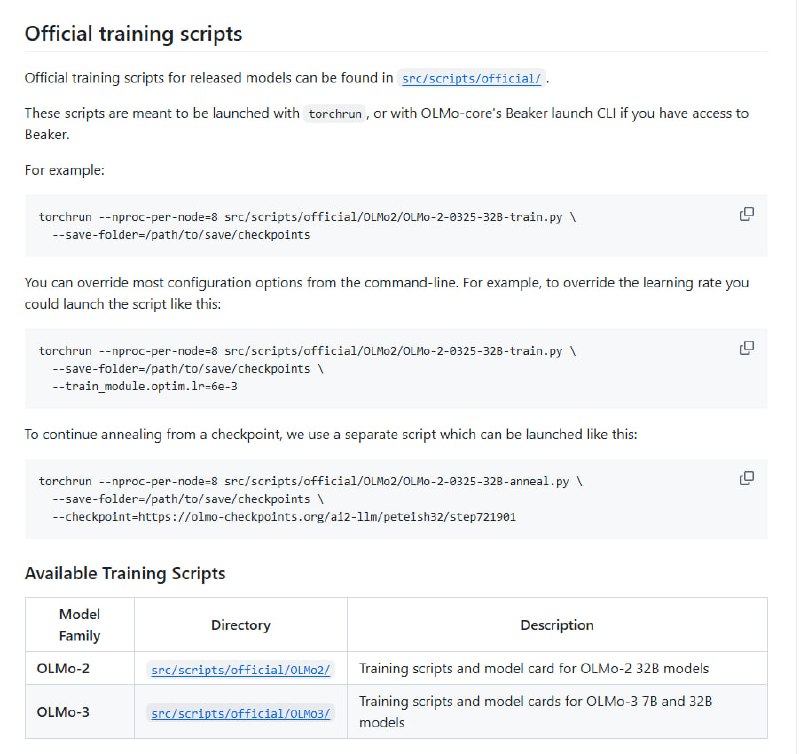800x754 pixels.
Task: Open the OLMo2 scripts directory link
Action: (240, 669)
